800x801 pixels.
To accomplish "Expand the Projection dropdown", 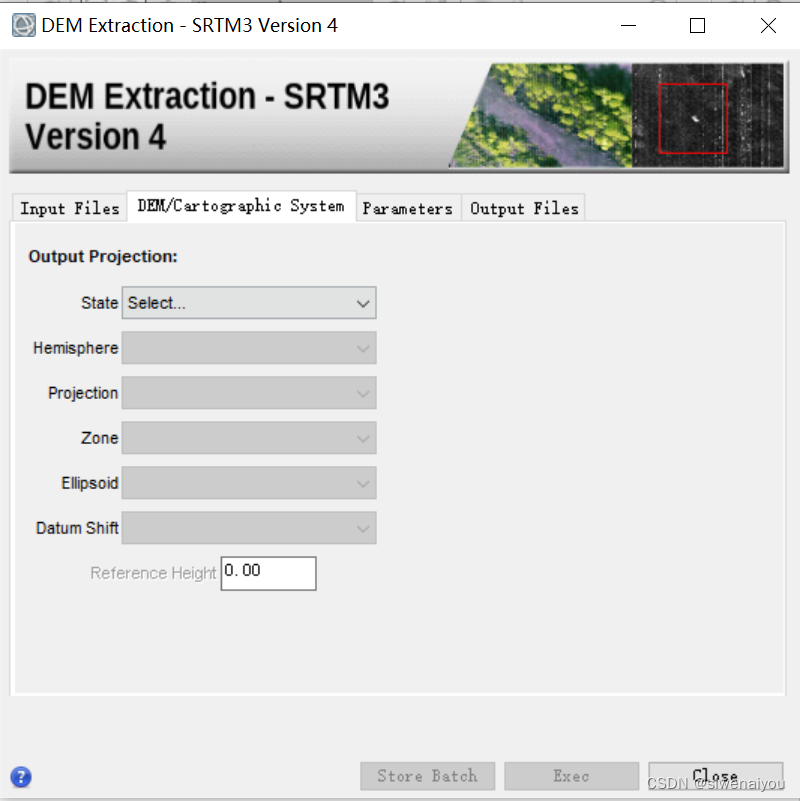I will [x=248, y=393].
